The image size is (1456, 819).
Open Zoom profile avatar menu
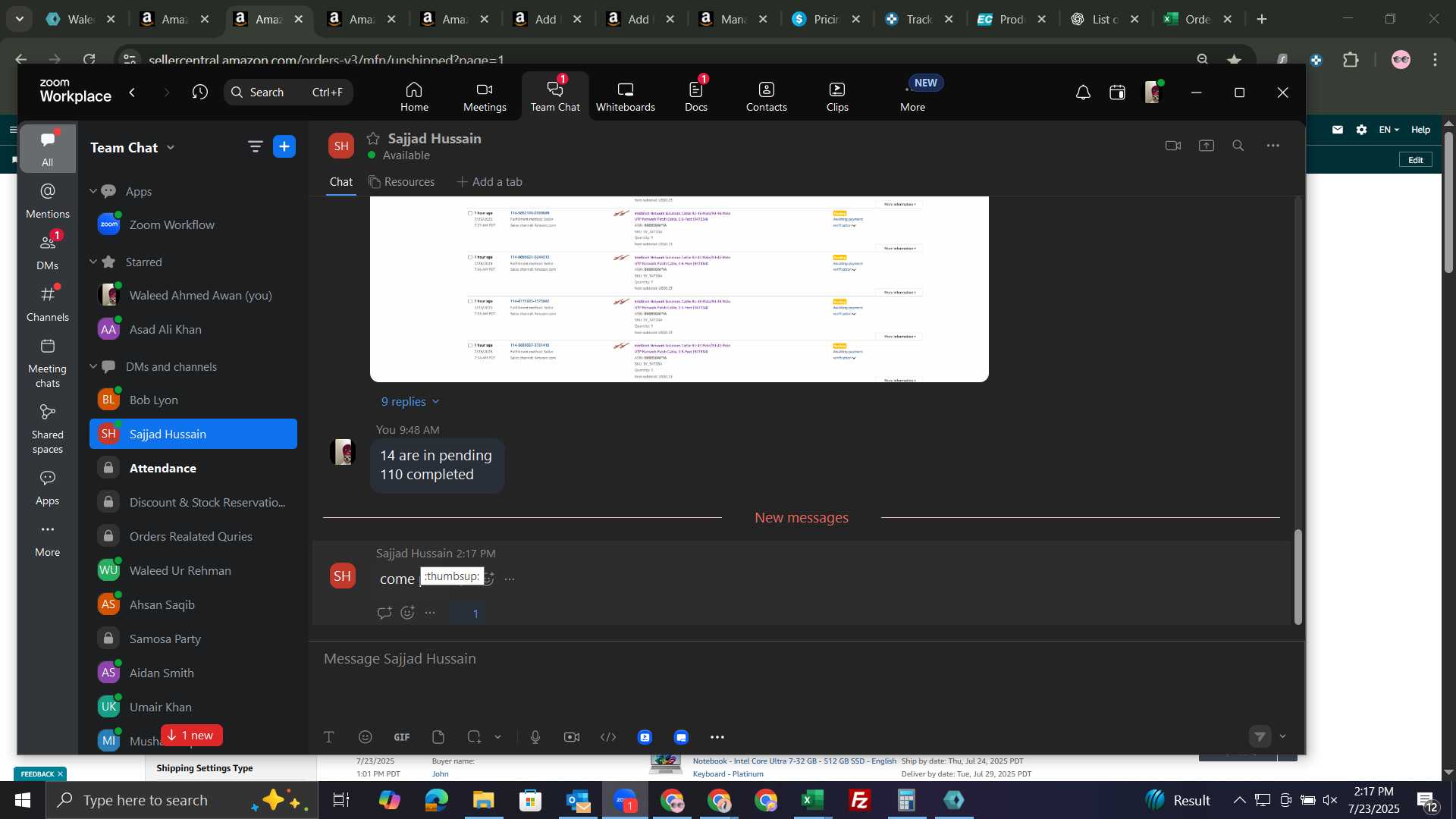tap(1153, 93)
